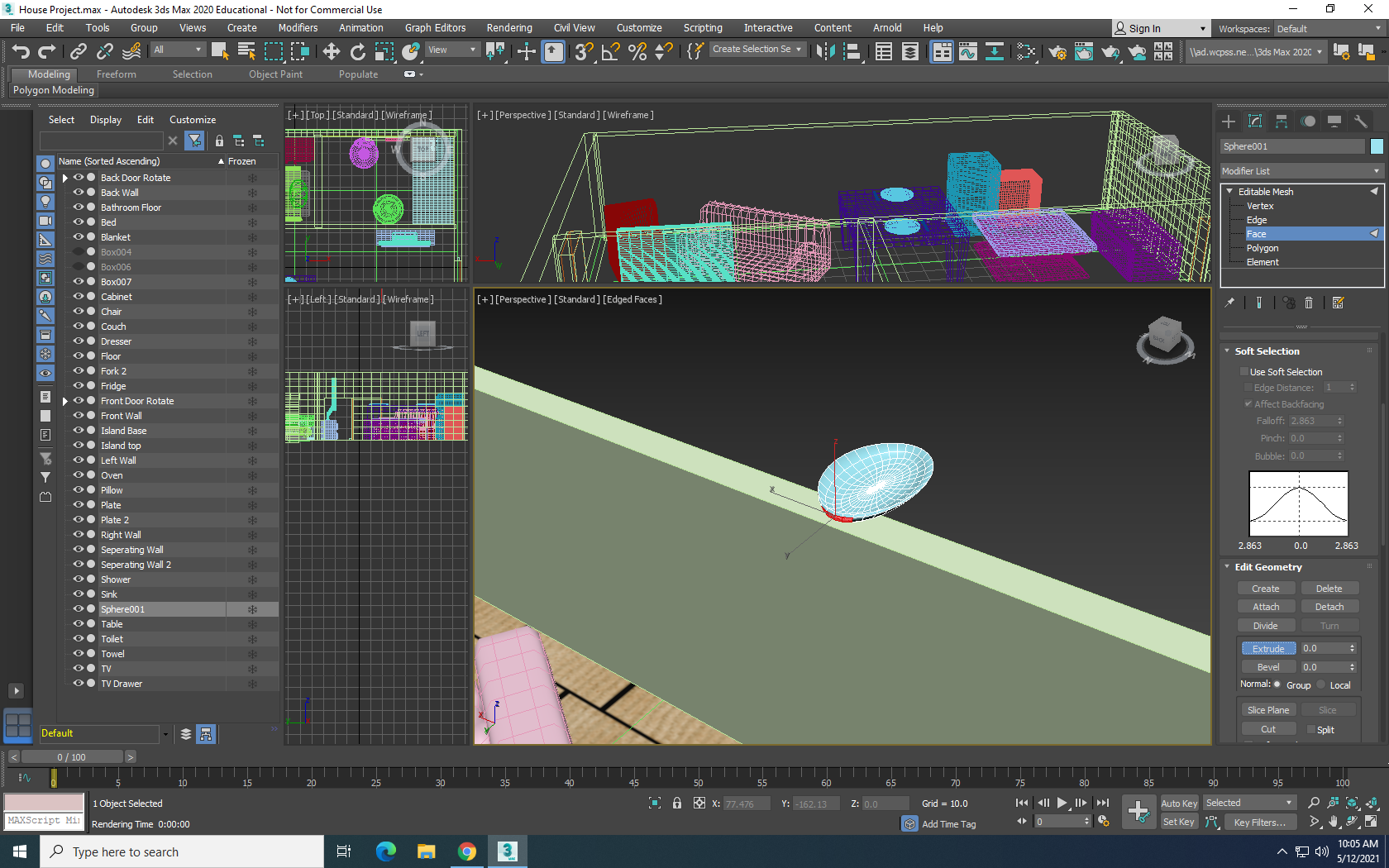The image size is (1389, 868).
Task: Click the Configure Modifier Sets icon
Action: coord(1339,303)
